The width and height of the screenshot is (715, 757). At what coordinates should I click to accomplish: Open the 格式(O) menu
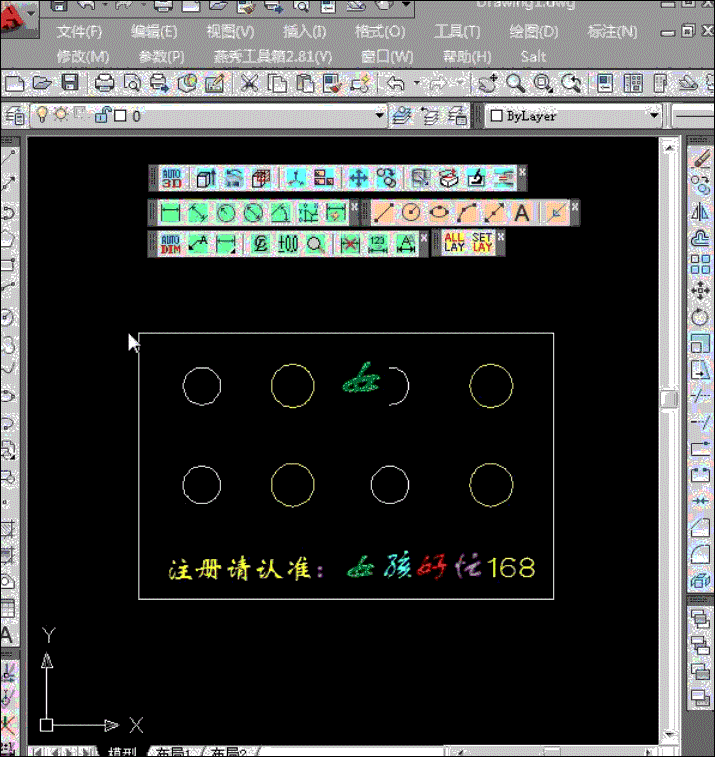pyautogui.click(x=380, y=32)
